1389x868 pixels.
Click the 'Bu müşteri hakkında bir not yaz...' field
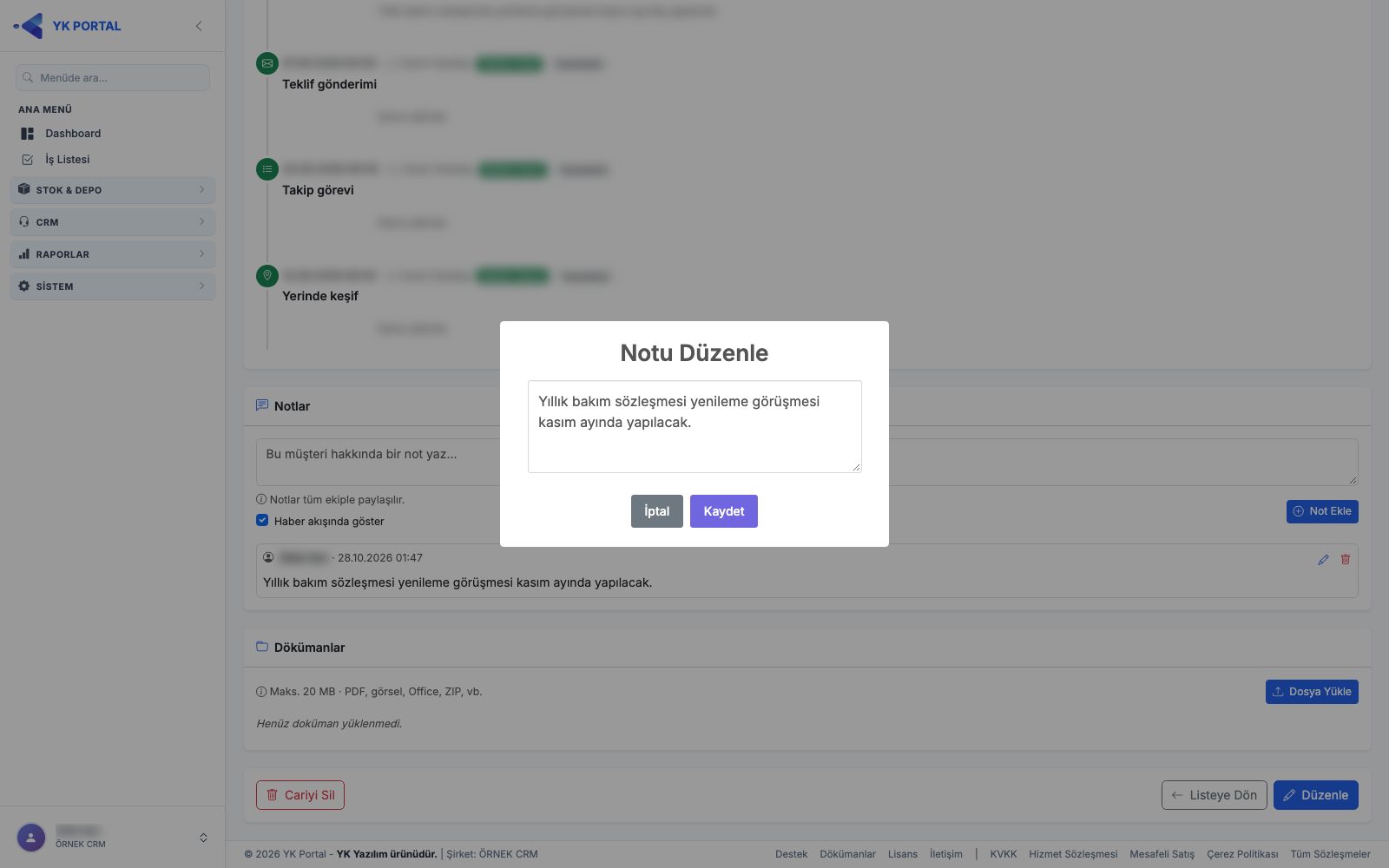coord(807,462)
